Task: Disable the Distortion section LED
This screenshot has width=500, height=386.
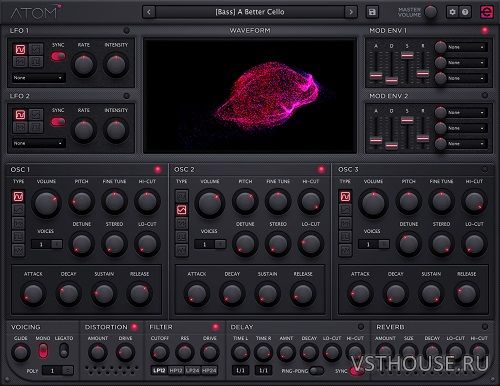Action: point(134,327)
